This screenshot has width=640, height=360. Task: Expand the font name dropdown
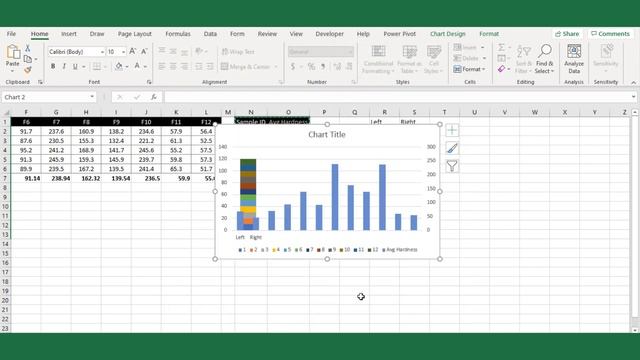[102, 52]
